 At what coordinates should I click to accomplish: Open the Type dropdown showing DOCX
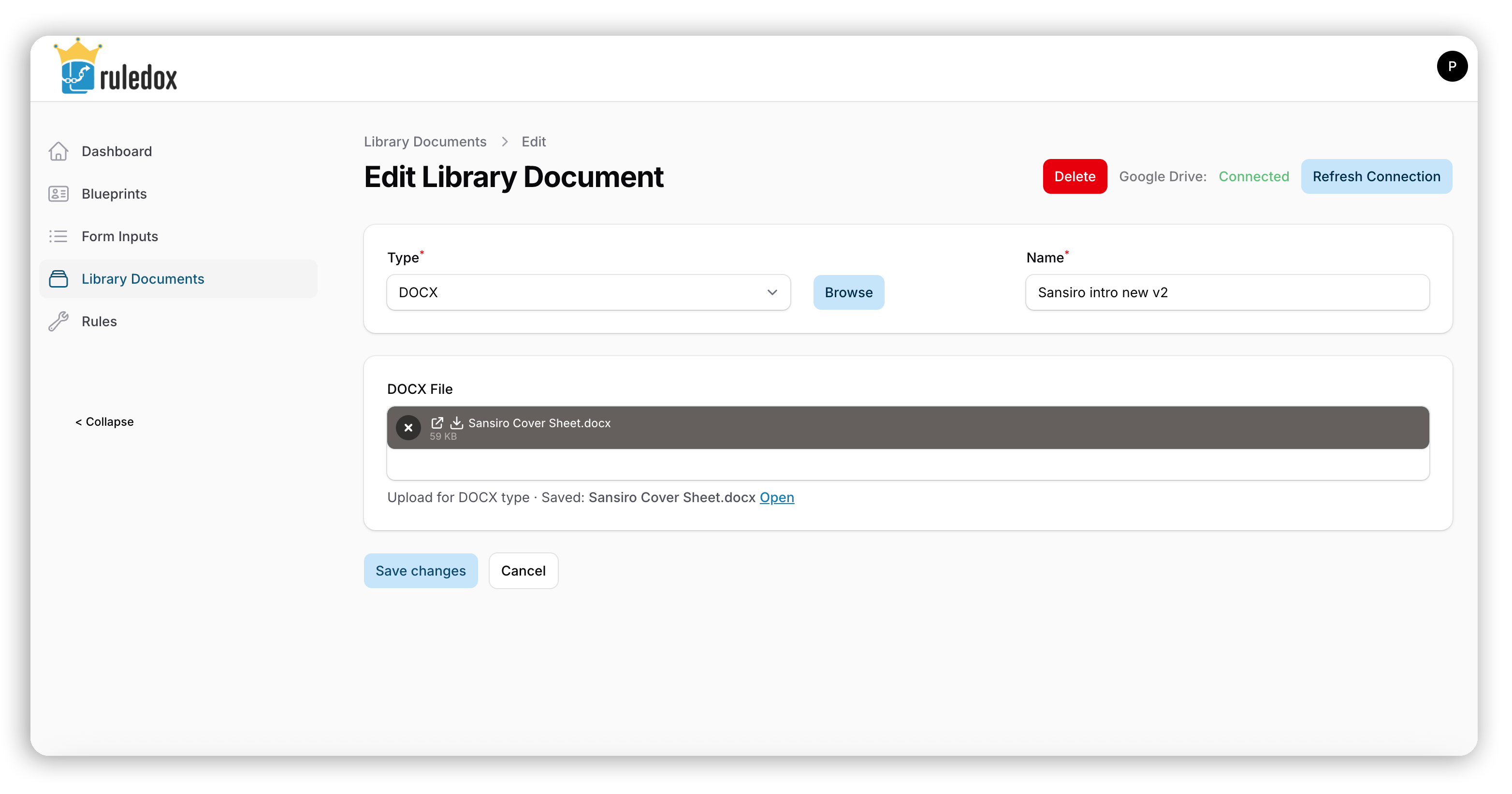tap(588, 292)
